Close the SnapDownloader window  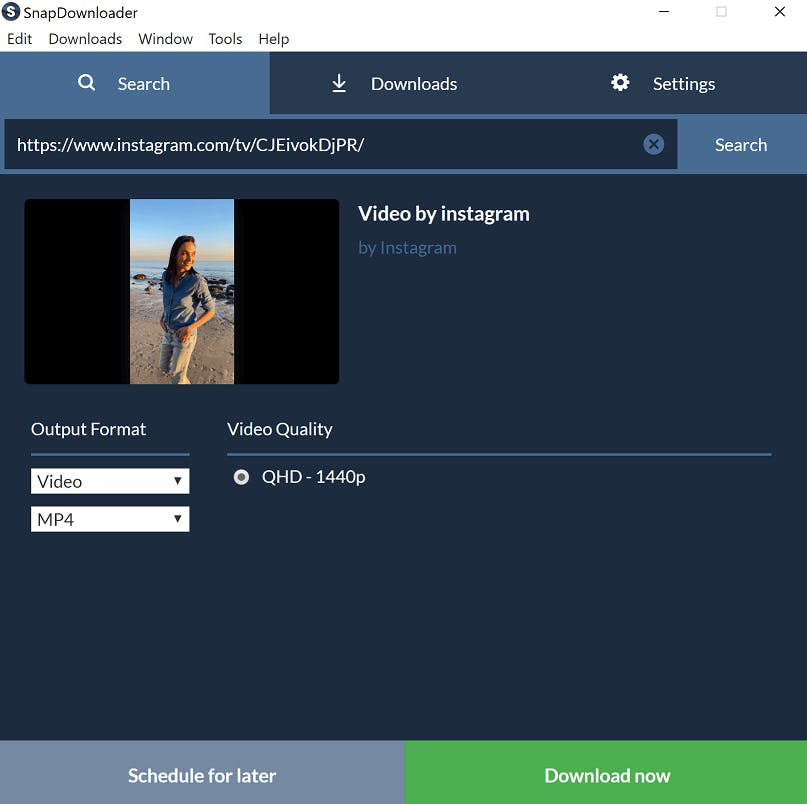click(780, 11)
